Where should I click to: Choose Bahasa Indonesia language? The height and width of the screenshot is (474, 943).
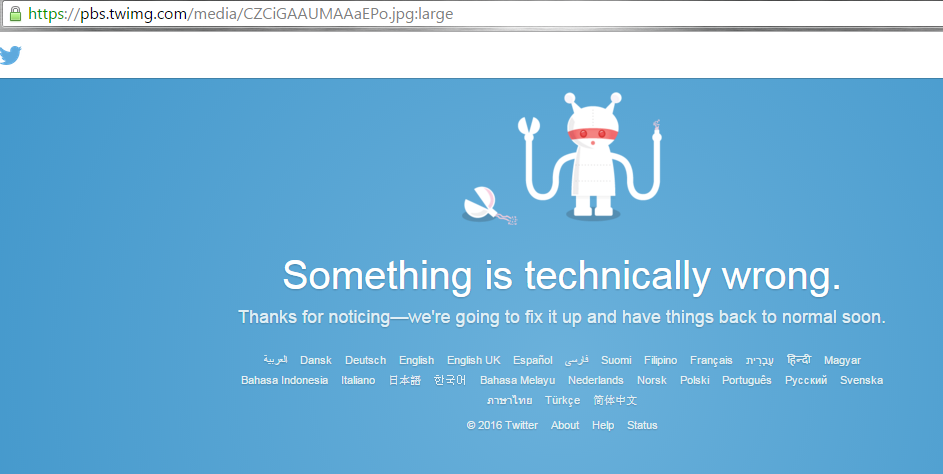click(x=284, y=380)
